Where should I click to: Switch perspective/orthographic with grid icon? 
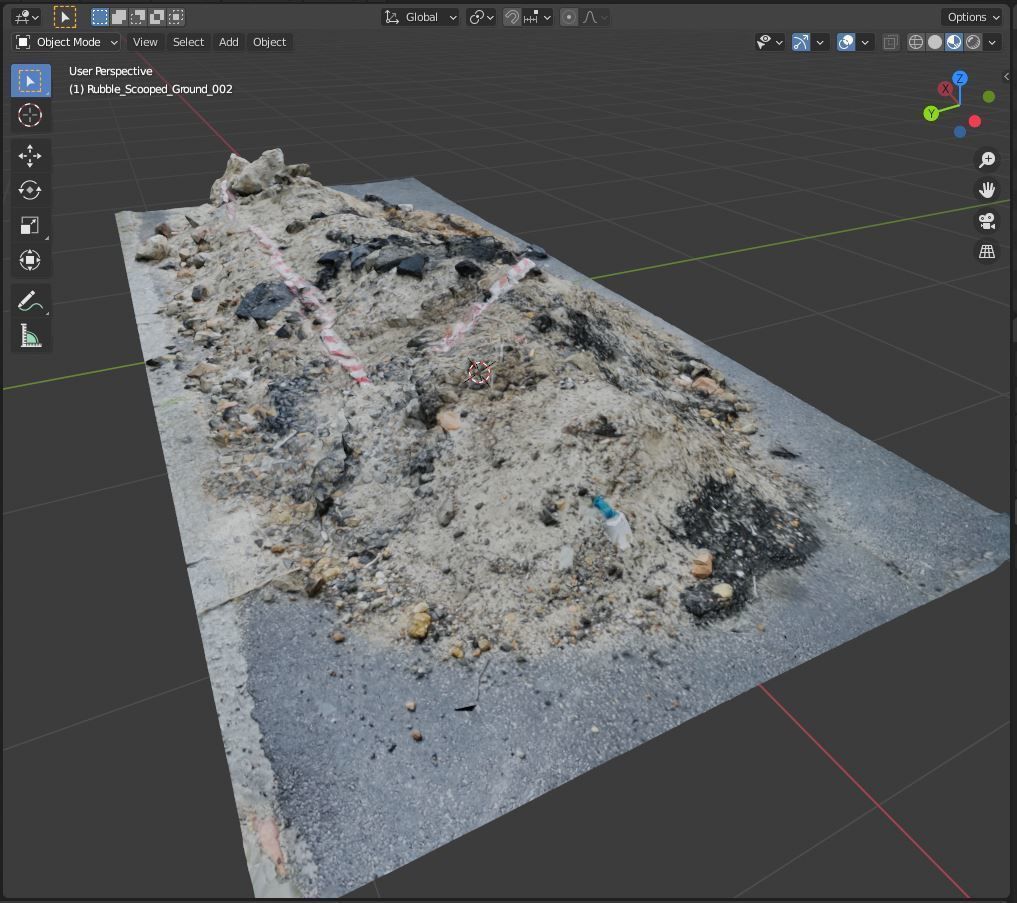[987, 252]
